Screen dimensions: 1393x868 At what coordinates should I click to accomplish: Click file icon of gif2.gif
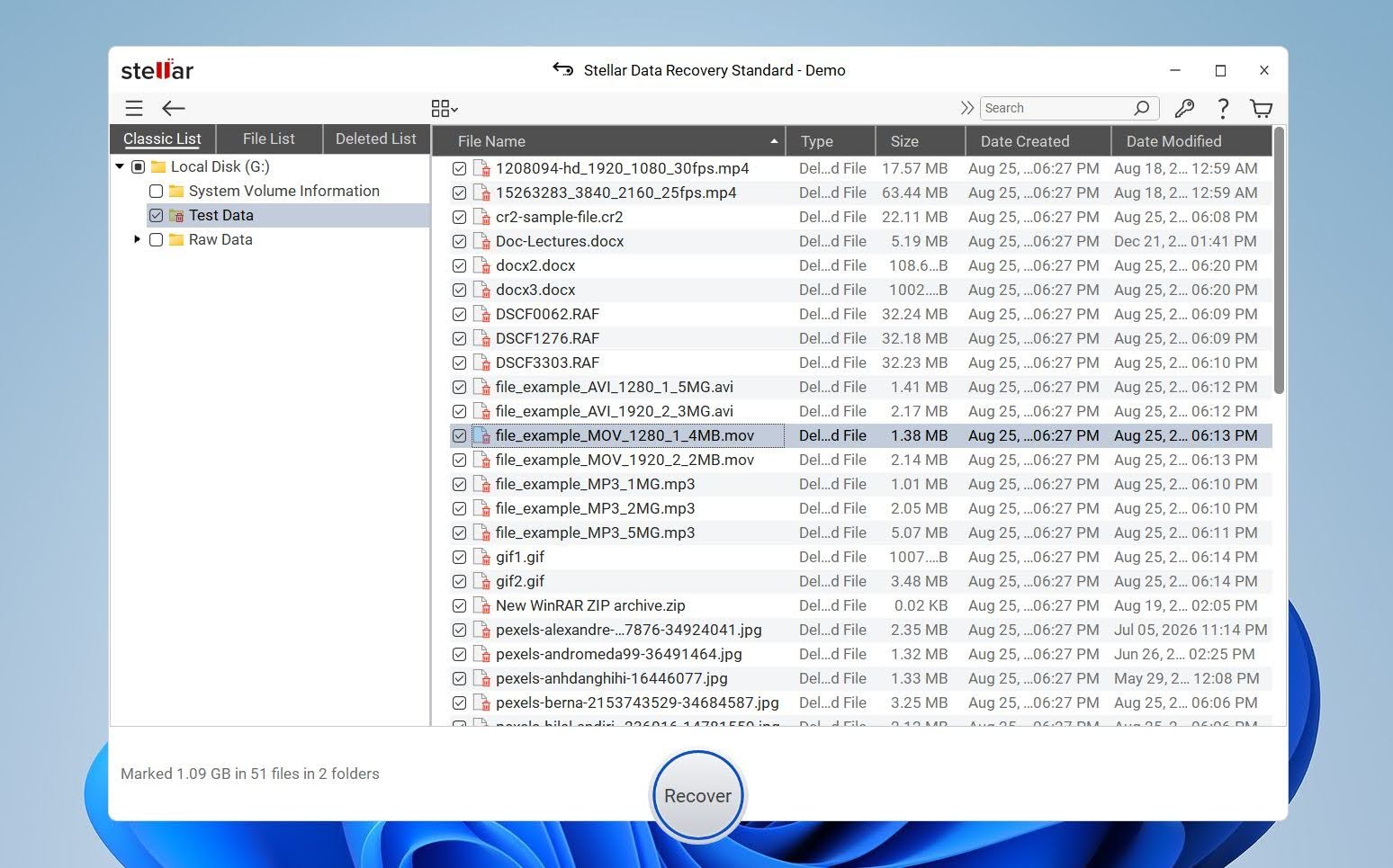481,581
